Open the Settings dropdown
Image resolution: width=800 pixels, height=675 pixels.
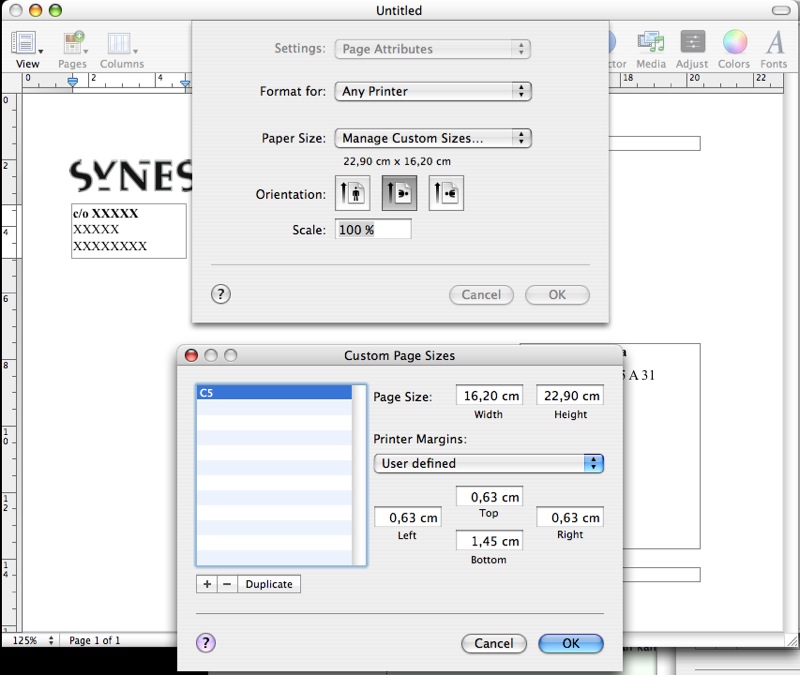tap(433, 49)
